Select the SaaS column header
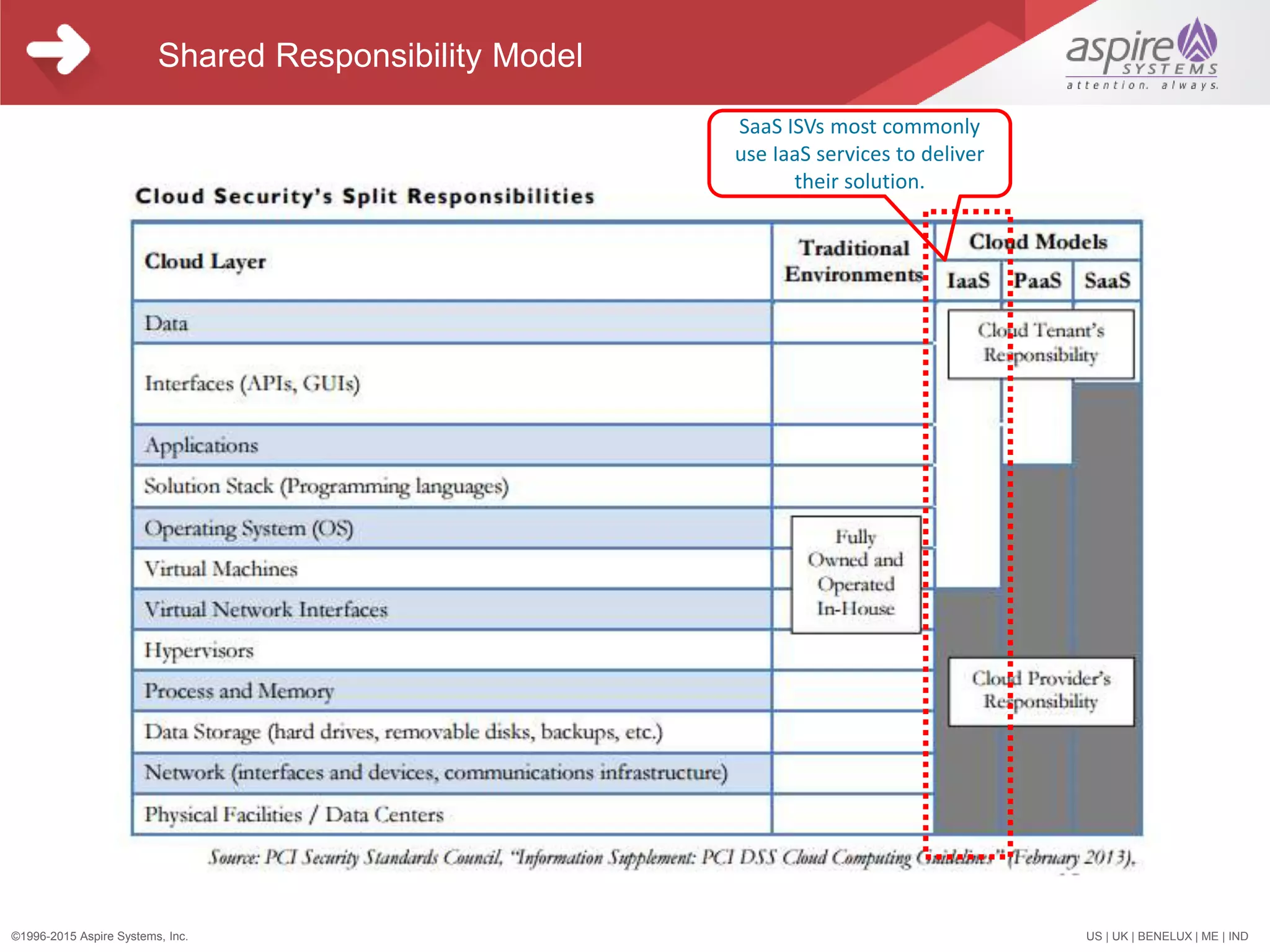The height and width of the screenshot is (952, 1270). tap(1107, 281)
